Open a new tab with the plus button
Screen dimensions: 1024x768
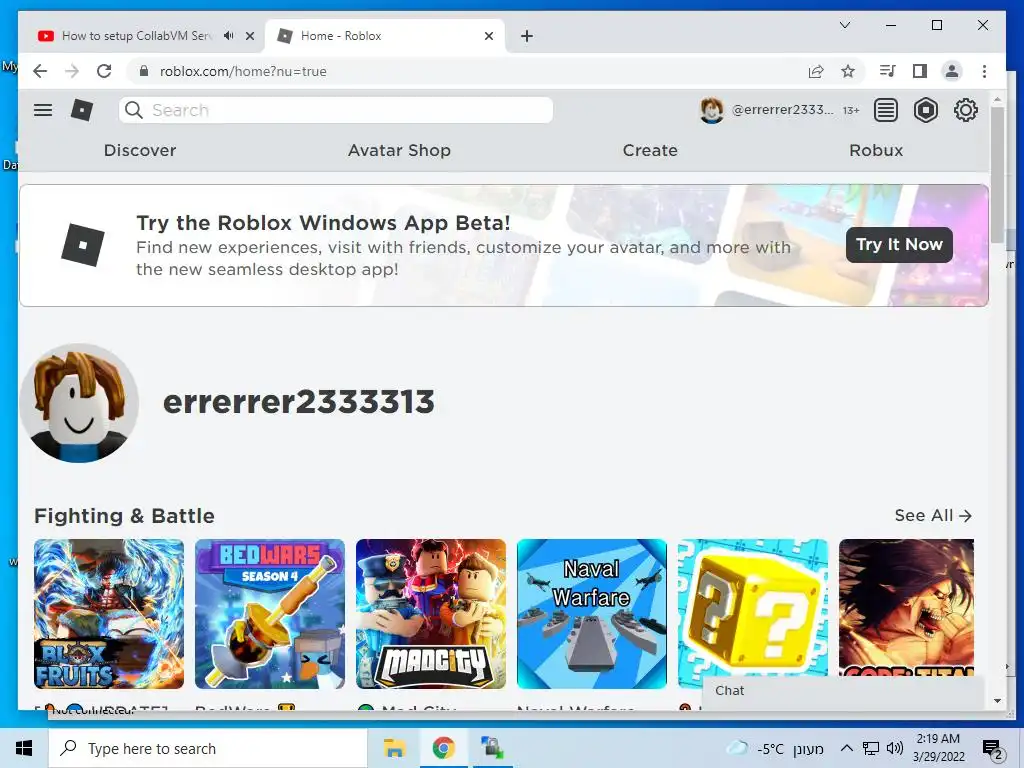coord(527,36)
